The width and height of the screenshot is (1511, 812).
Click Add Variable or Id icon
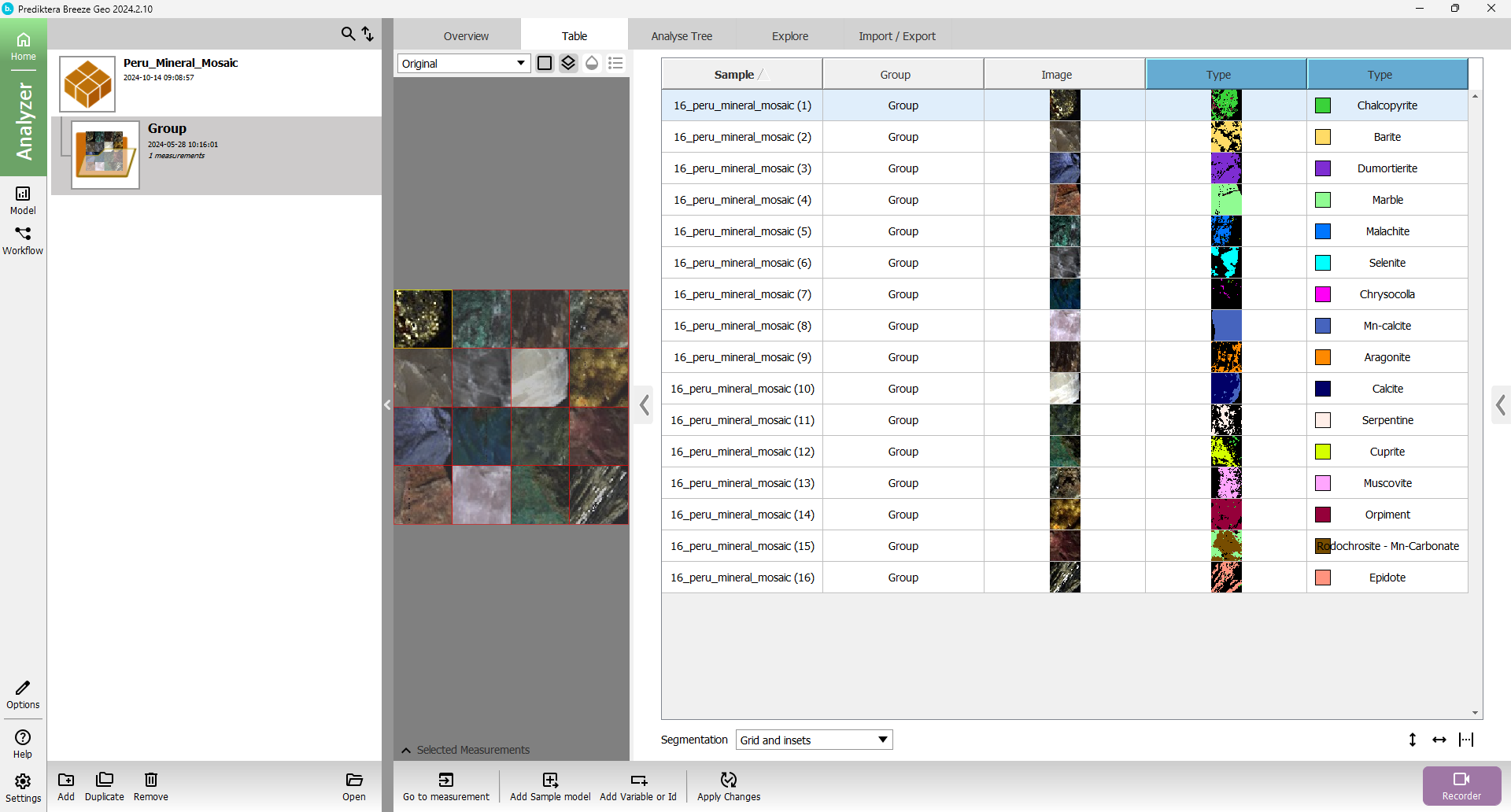point(638,780)
